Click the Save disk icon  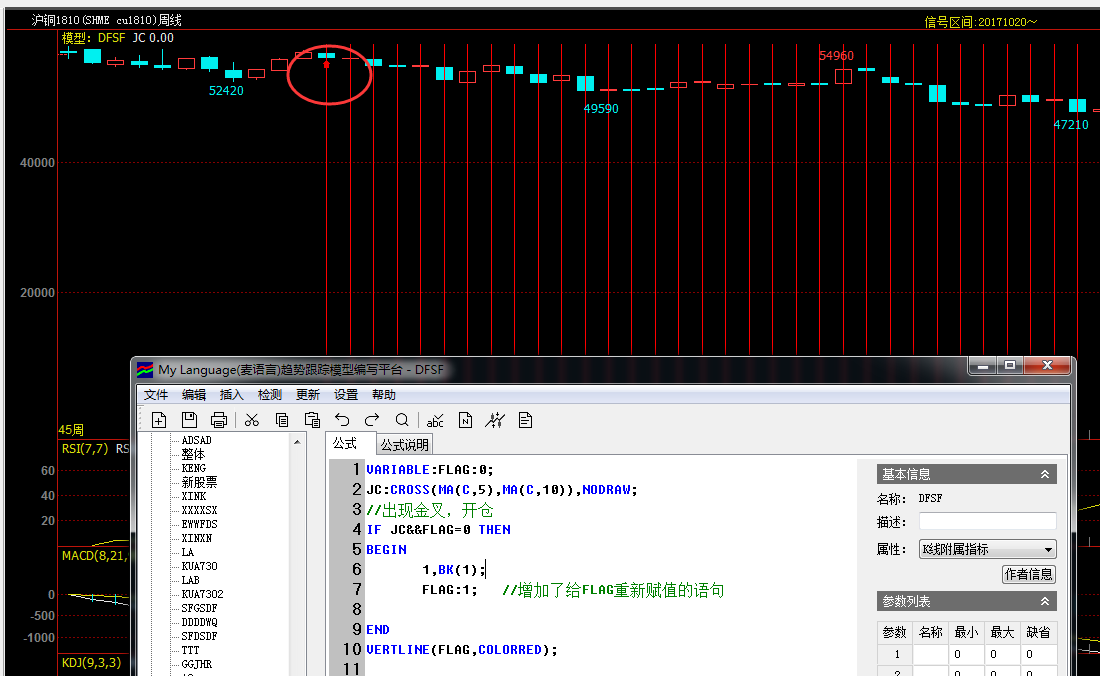189,420
